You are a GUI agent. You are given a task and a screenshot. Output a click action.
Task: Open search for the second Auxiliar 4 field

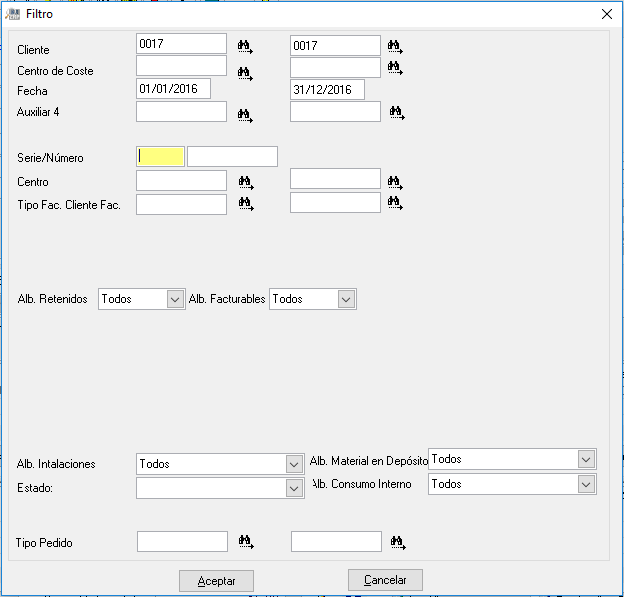[x=397, y=113]
